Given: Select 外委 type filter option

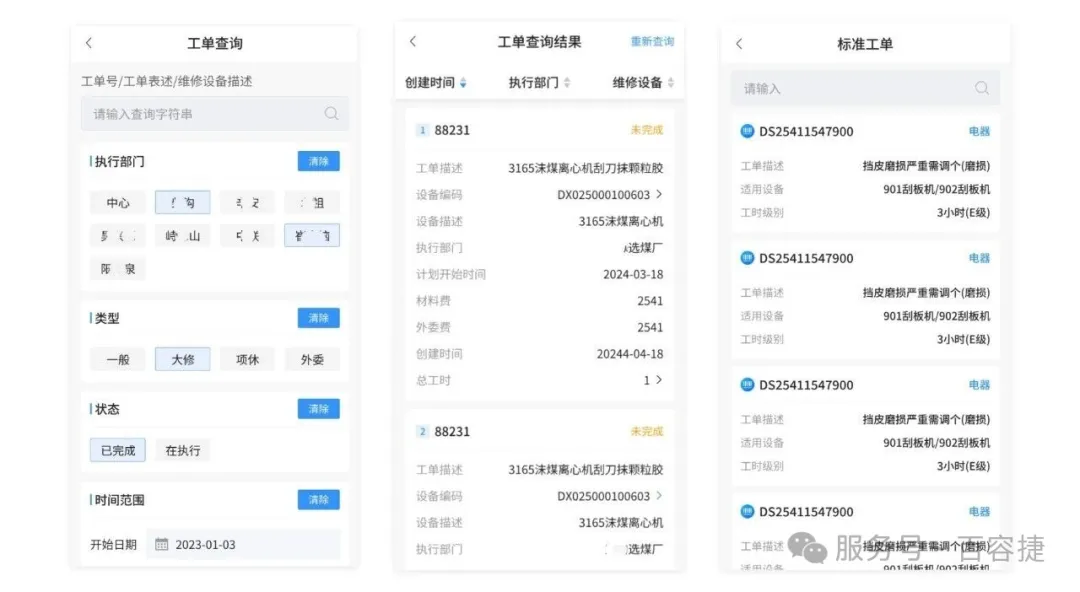Looking at the screenshot, I should 312,359.
